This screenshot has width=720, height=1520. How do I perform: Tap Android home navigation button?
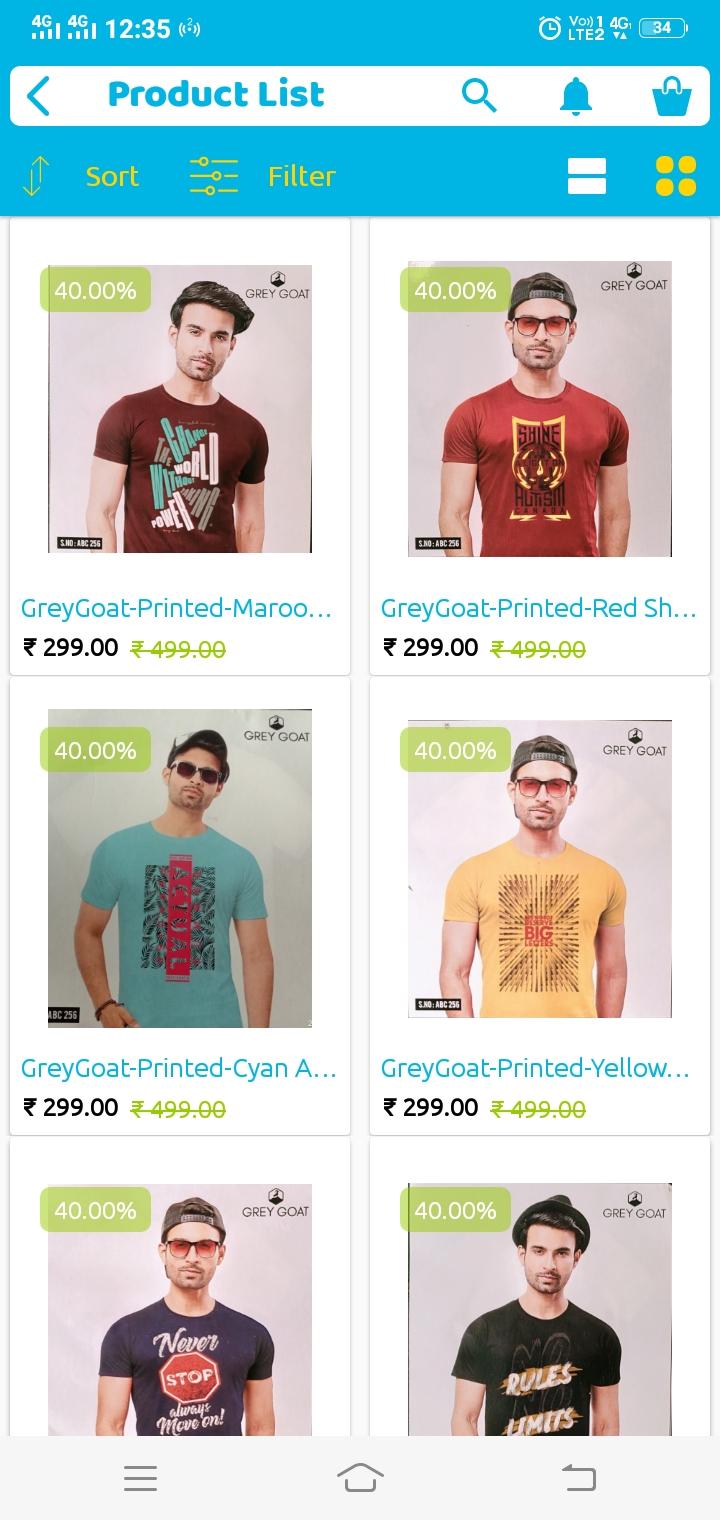coord(360,1477)
